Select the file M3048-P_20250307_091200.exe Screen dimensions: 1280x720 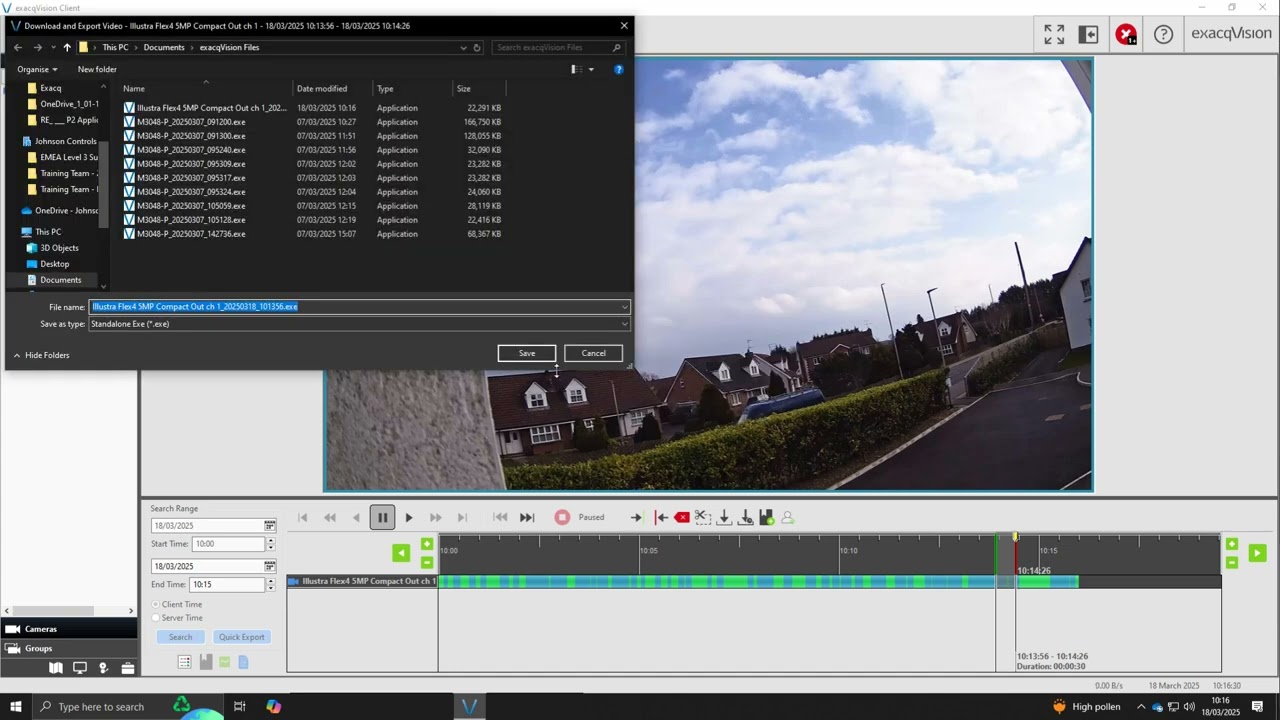[x=191, y=122]
